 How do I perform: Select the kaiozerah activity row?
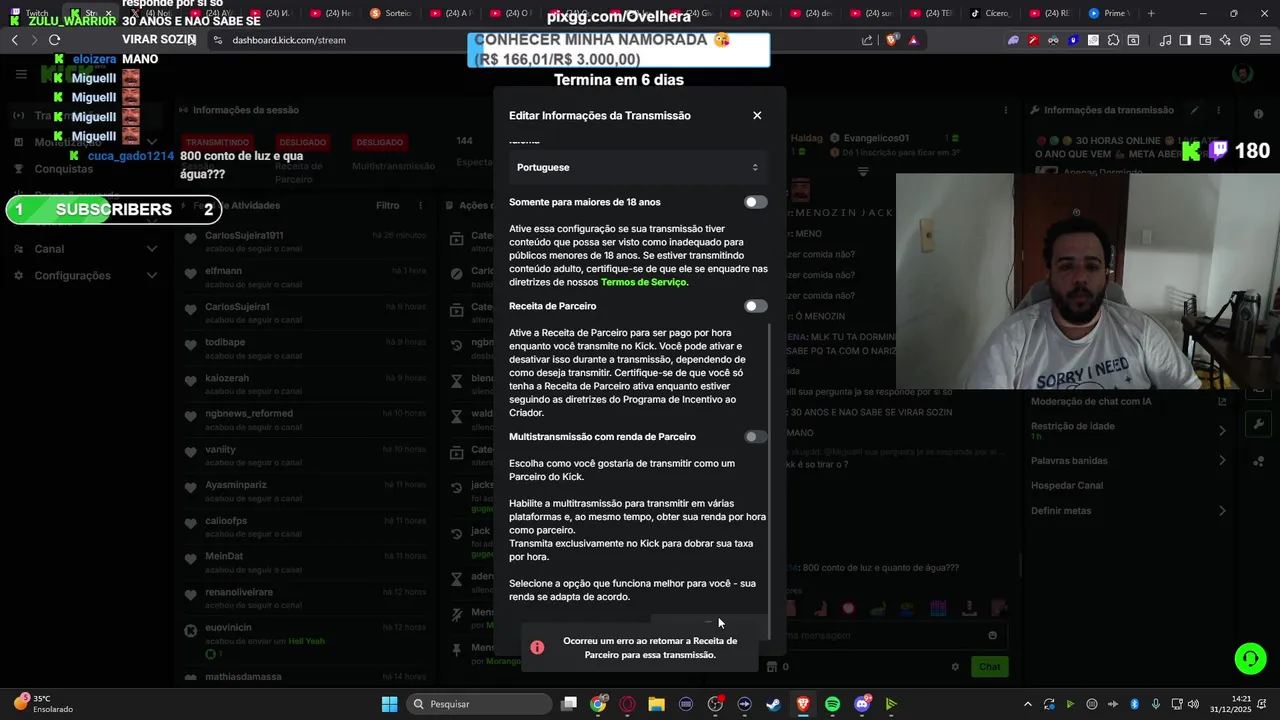click(x=306, y=384)
